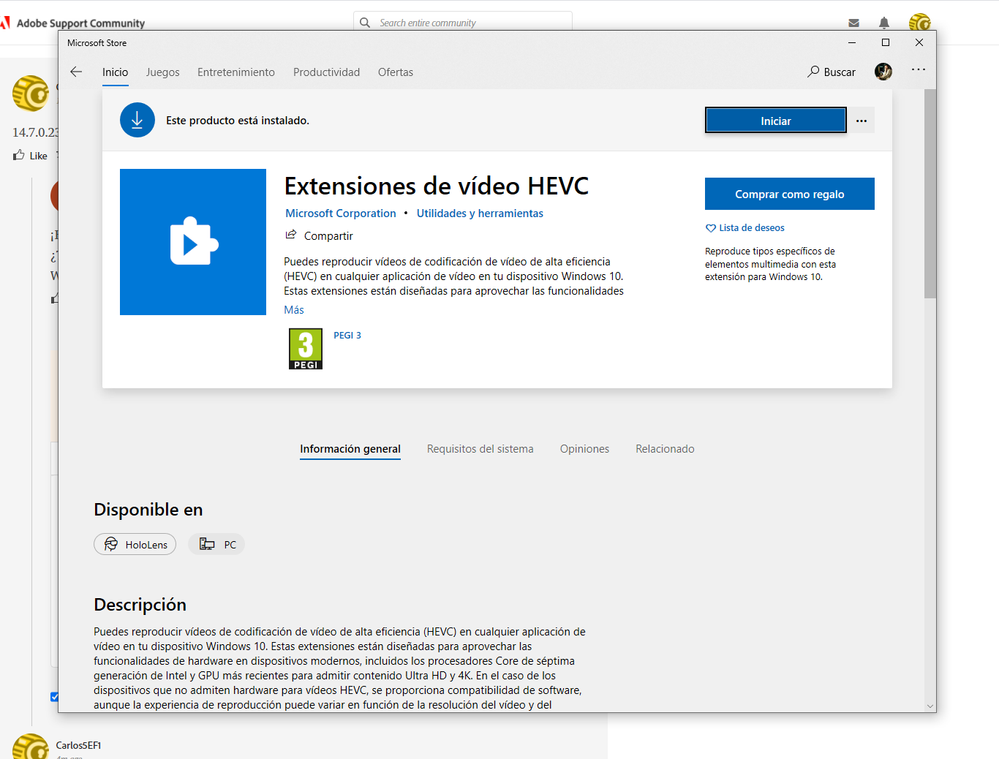
Task: Open the Entretenimiento tab
Action: (236, 72)
